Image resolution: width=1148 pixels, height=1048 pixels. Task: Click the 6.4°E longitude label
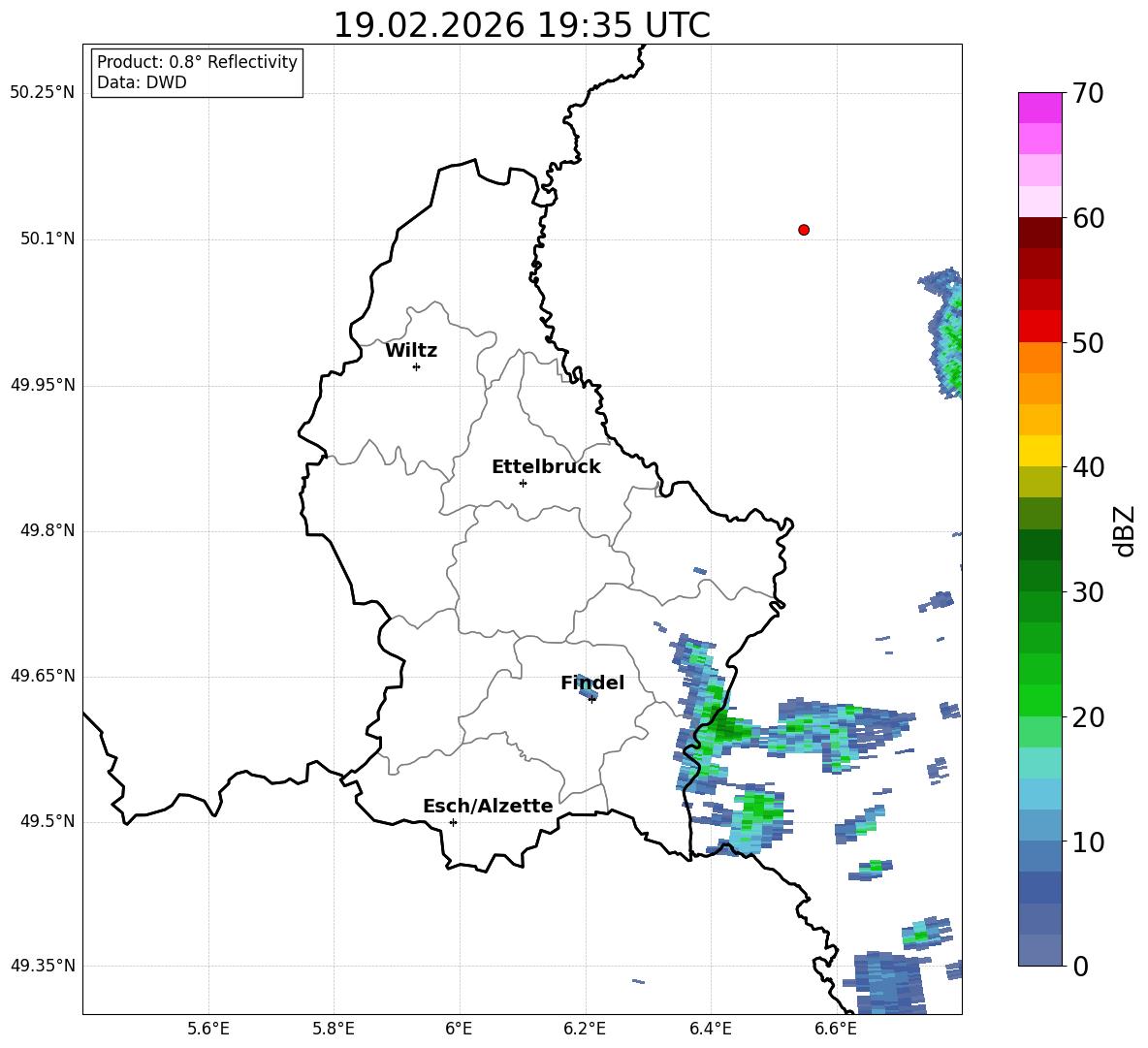tap(710, 1030)
